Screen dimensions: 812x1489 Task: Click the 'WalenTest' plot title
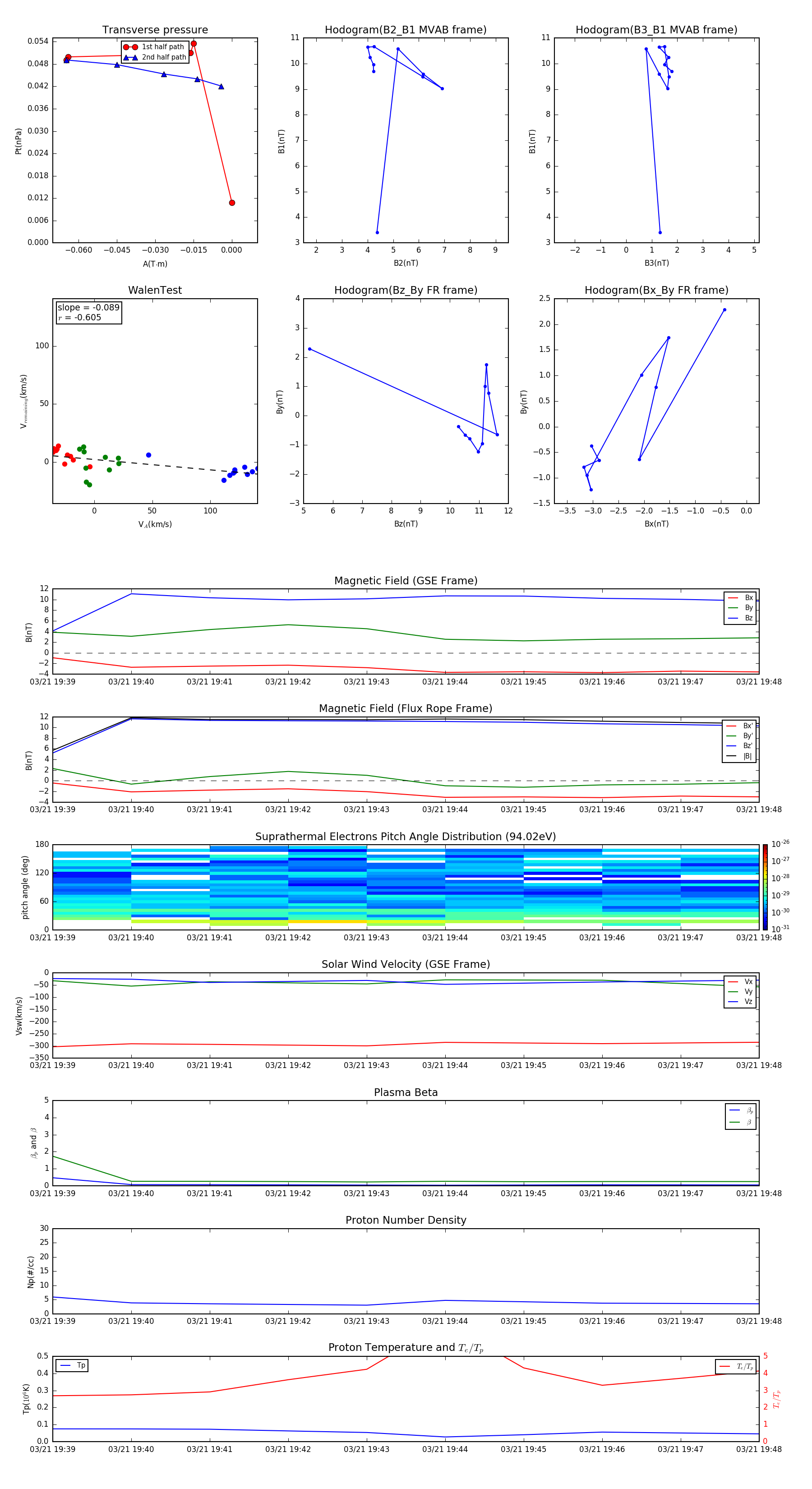click(x=155, y=290)
